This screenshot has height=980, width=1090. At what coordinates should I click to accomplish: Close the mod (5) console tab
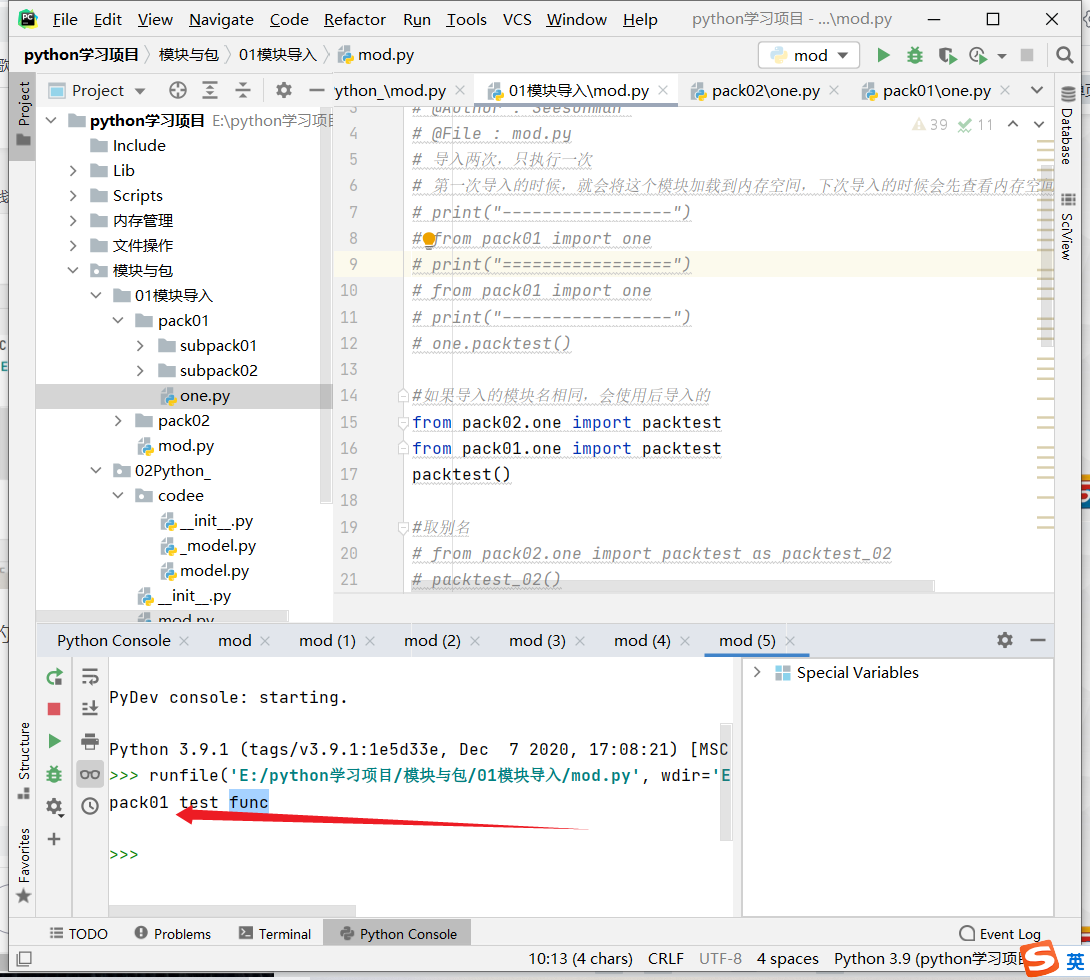click(x=790, y=641)
